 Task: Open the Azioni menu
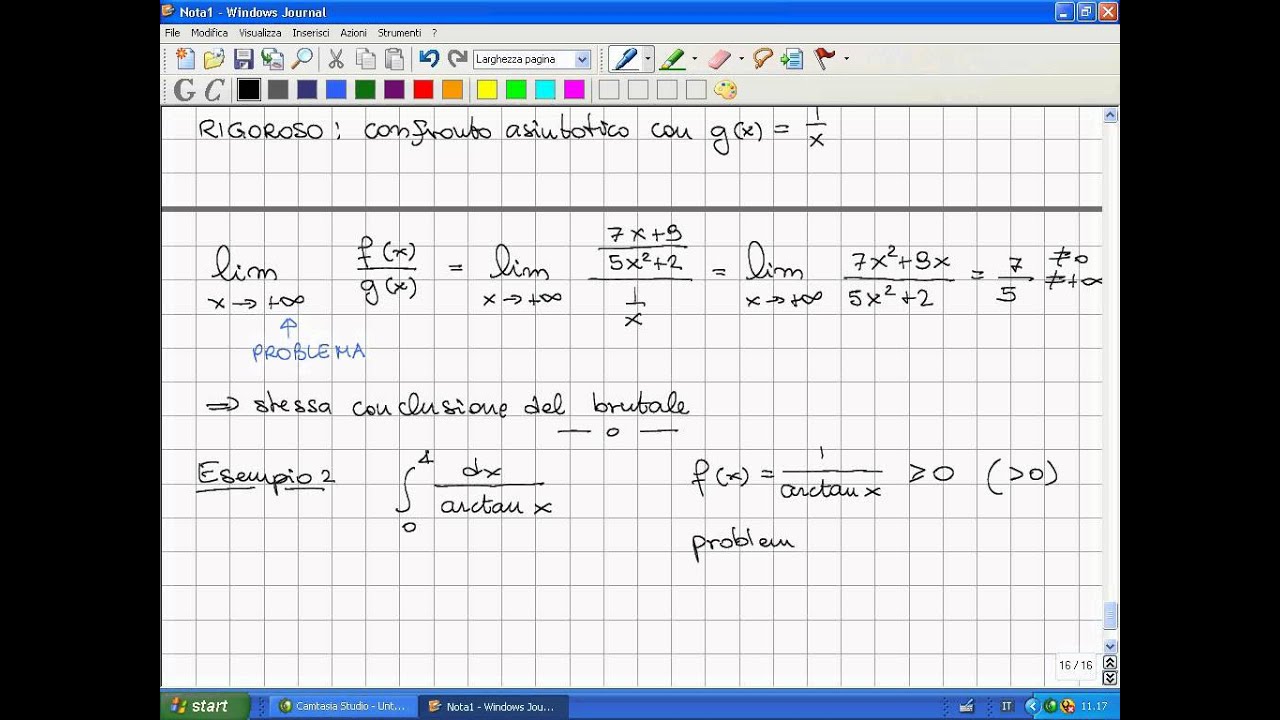(354, 33)
